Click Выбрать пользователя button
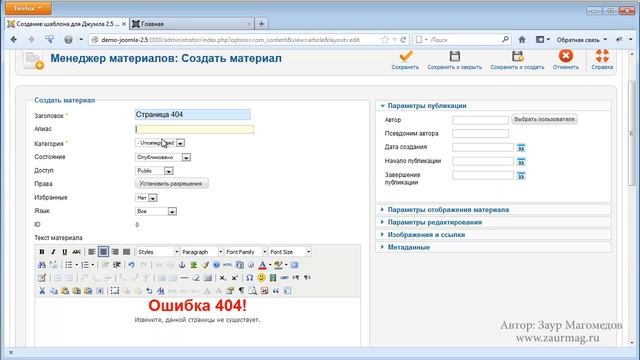This screenshot has width=640, height=360. tap(544, 119)
